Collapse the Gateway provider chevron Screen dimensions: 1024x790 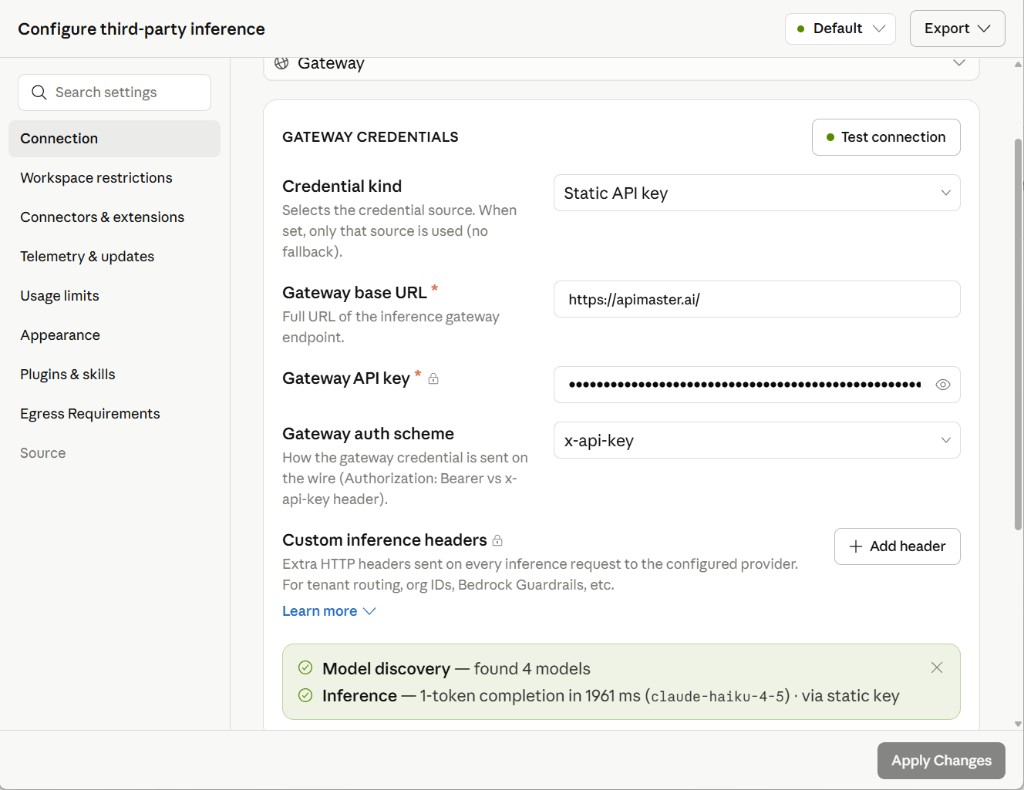(959, 63)
